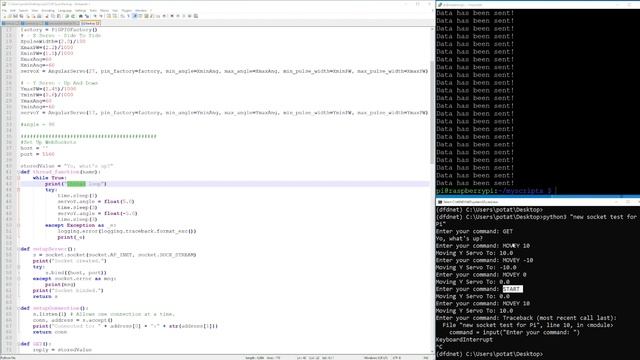Open the Encoding menu
This screenshot has height=360, width=640.
tap(48, 11)
